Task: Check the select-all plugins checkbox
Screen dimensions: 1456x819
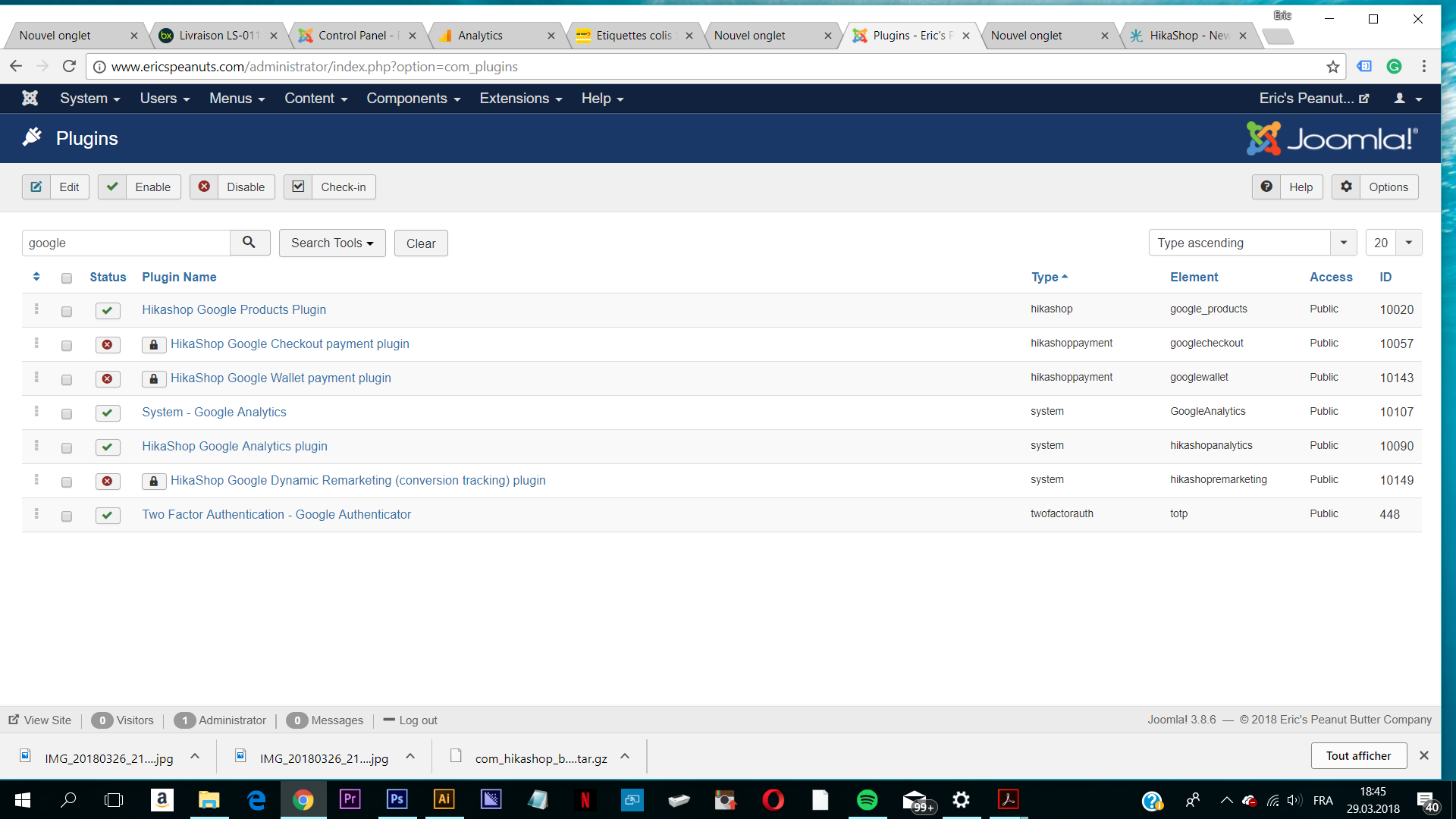Action: [x=67, y=278]
